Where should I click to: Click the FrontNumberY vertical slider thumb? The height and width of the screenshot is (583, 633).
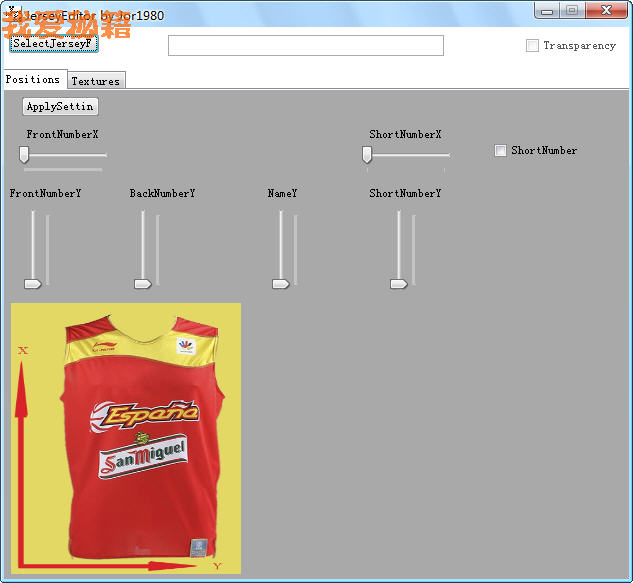click(33, 284)
